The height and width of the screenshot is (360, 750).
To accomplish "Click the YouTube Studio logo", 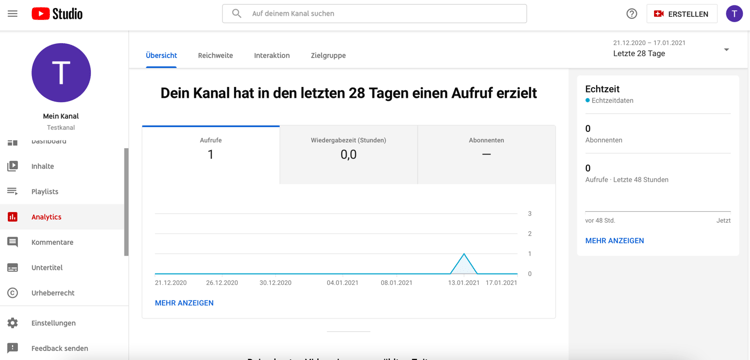I will (57, 14).
